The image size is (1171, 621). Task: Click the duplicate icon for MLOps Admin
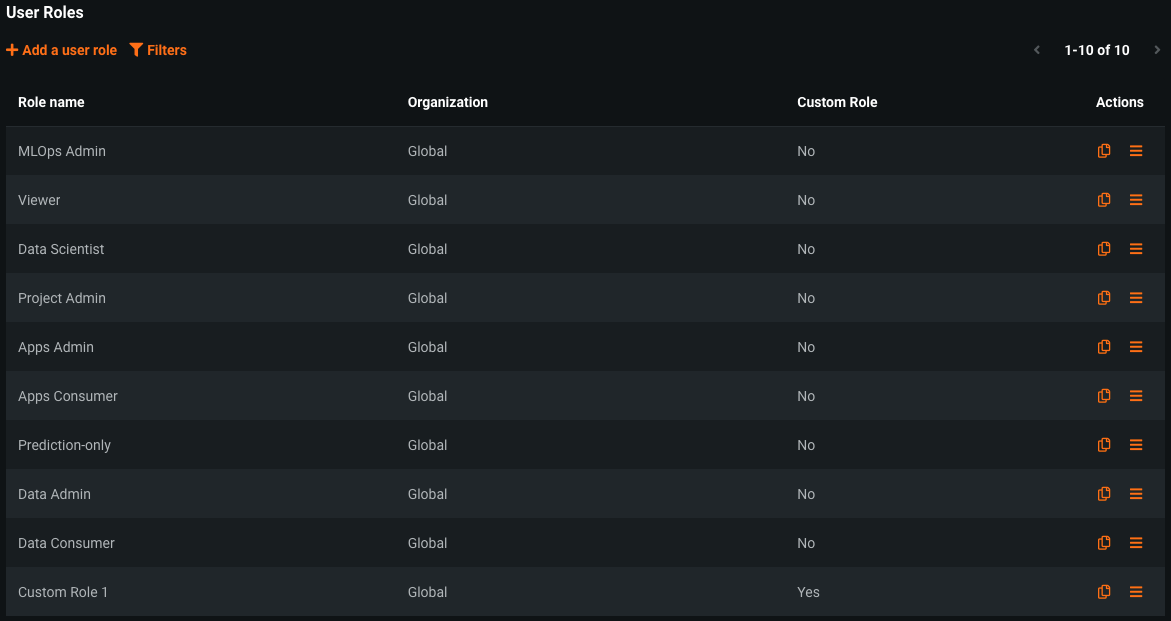1104,151
